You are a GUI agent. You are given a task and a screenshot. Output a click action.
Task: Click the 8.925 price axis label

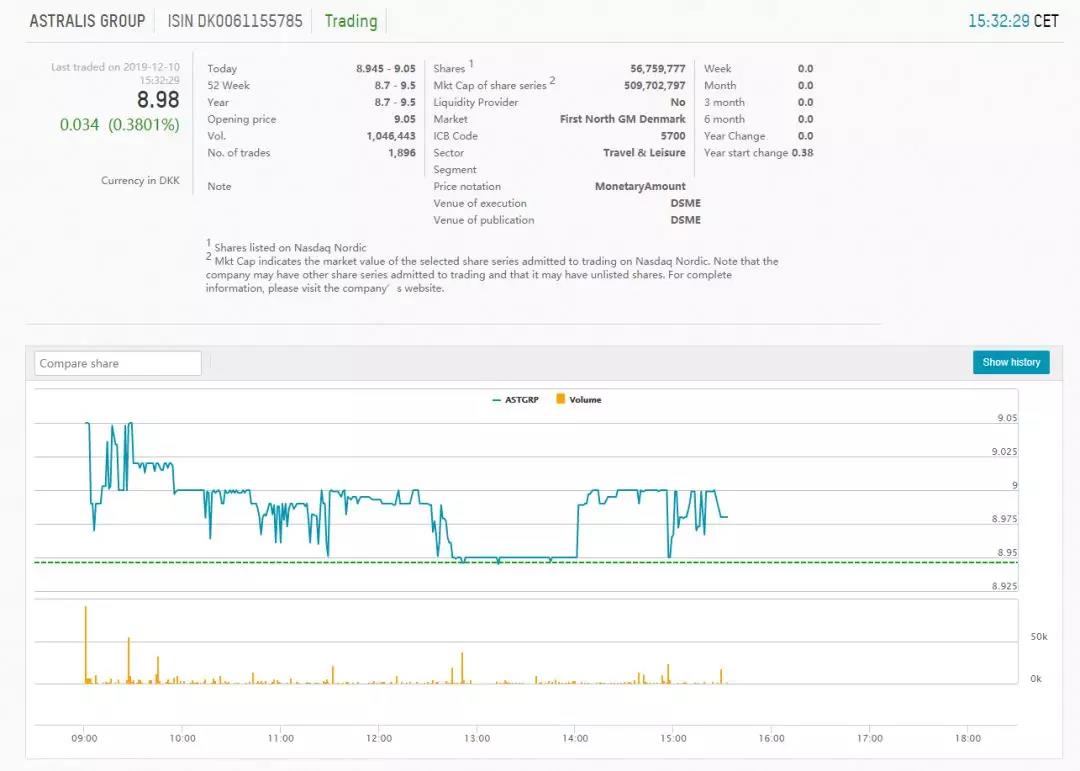(x=1004, y=586)
